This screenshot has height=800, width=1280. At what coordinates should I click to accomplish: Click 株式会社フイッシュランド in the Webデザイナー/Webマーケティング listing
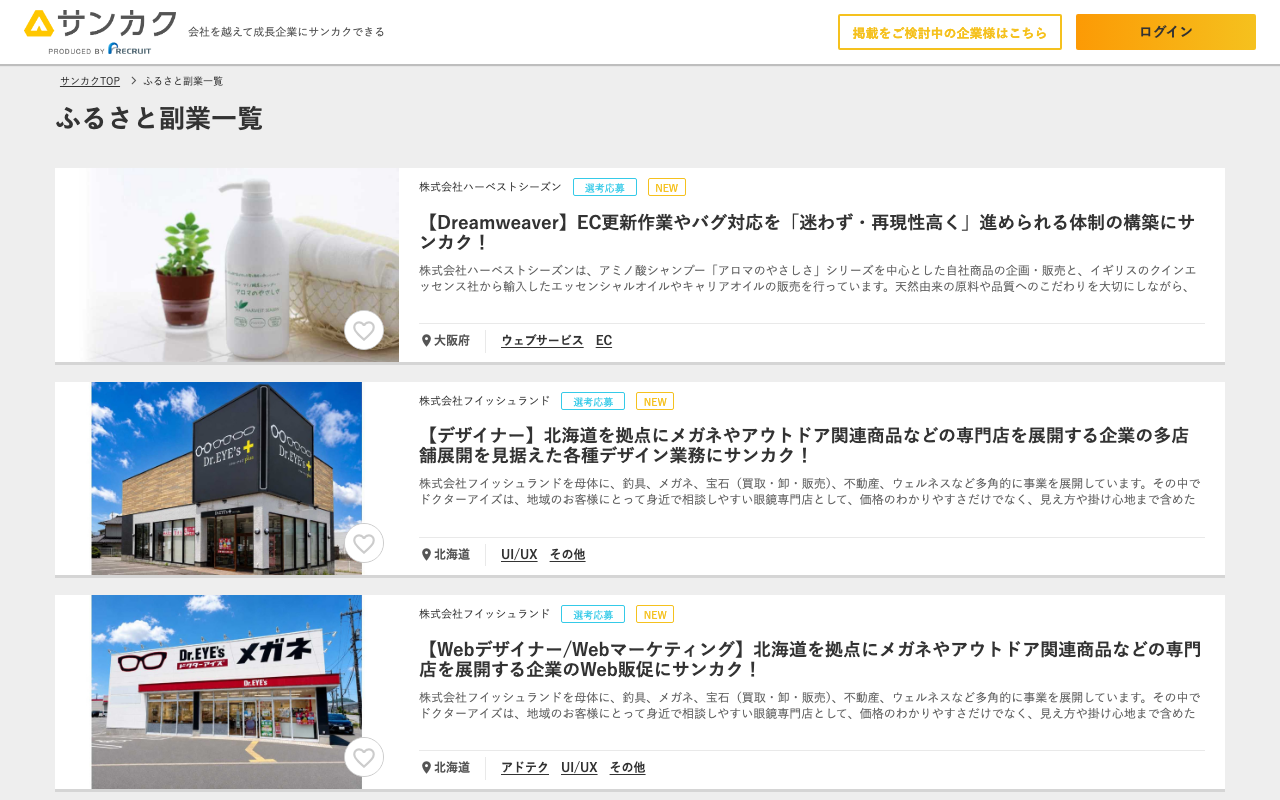pyautogui.click(x=484, y=614)
